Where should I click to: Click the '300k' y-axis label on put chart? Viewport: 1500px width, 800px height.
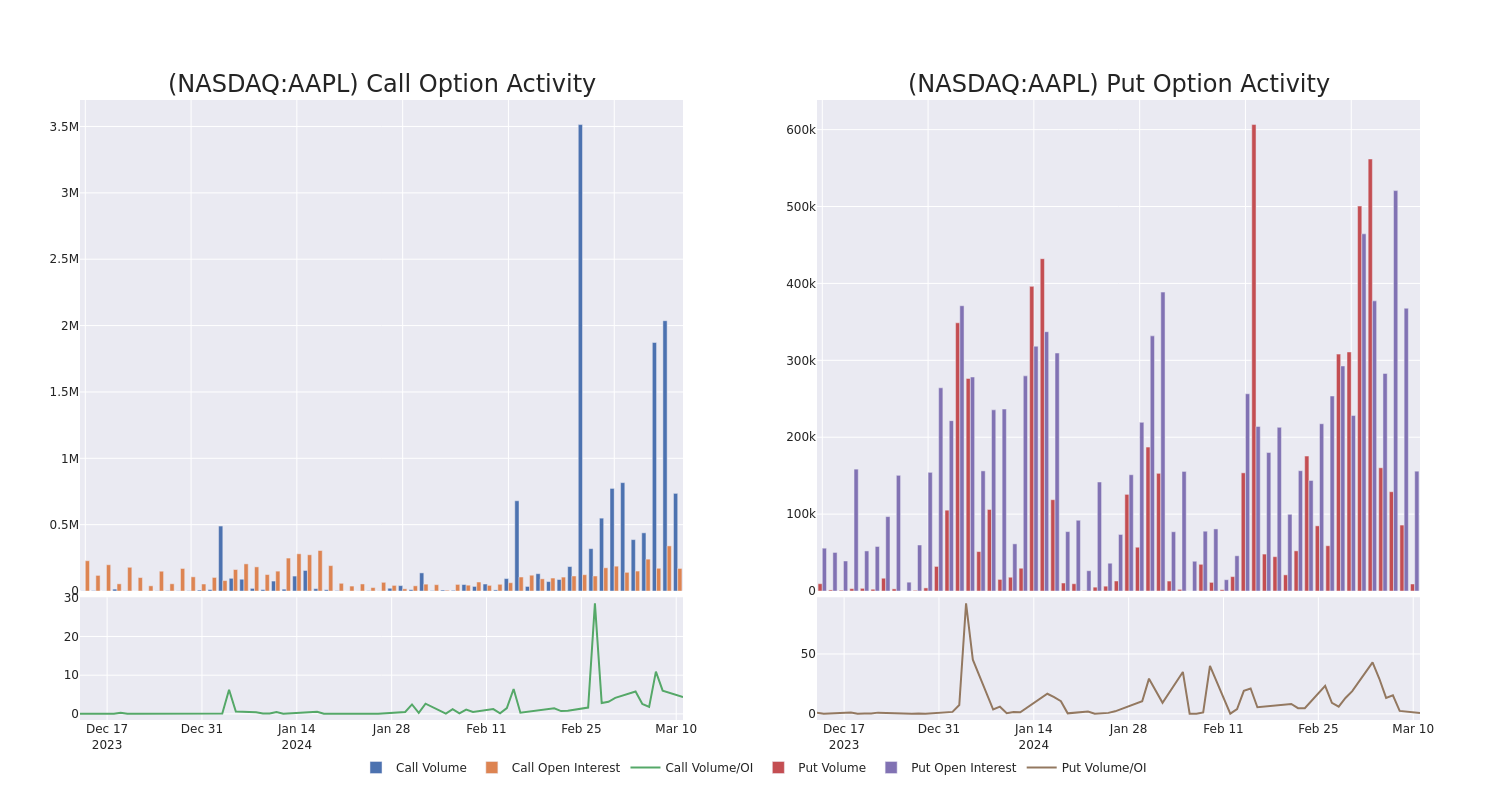(801, 361)
